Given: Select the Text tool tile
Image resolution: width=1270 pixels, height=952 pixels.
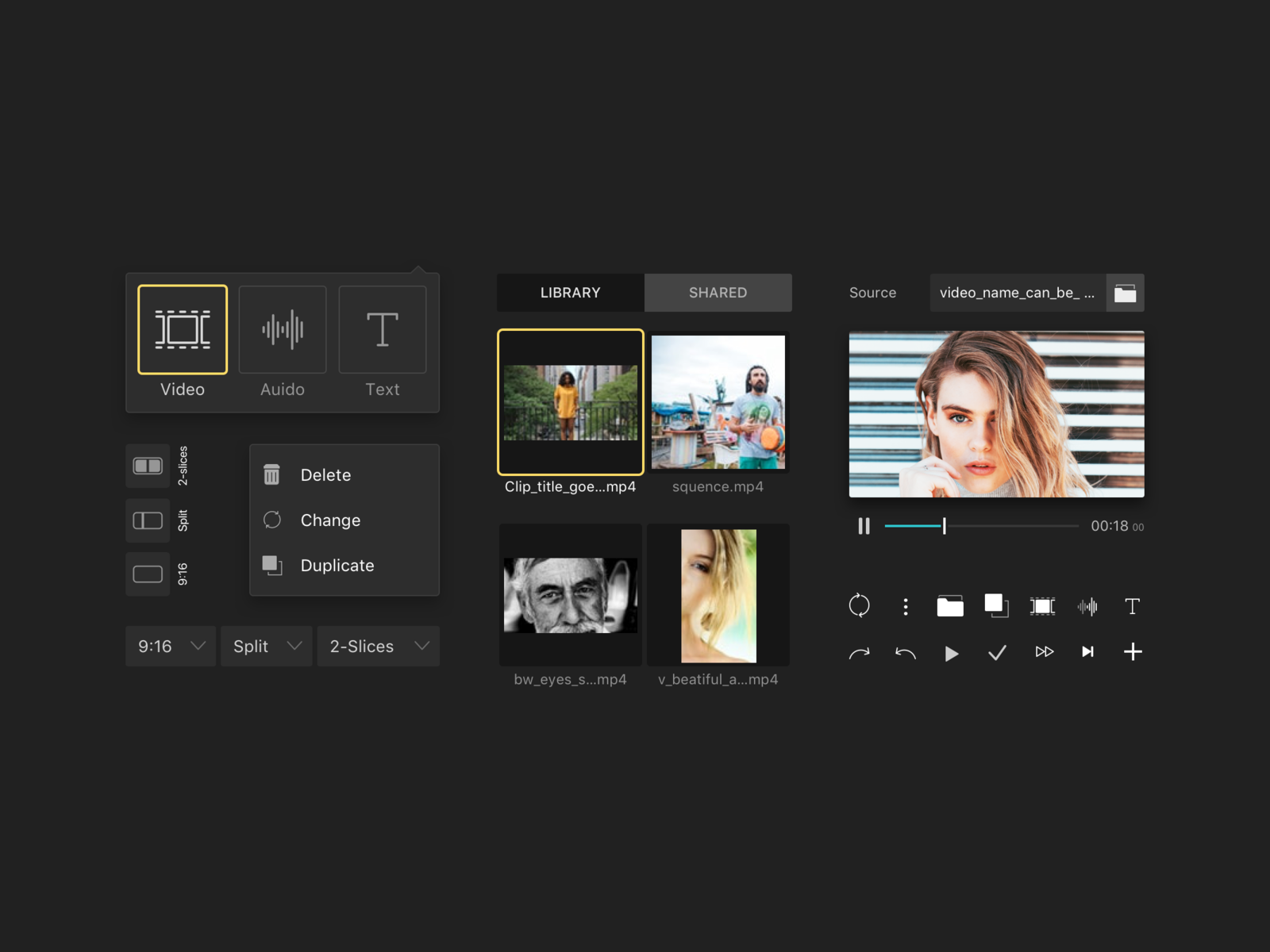Looking at the screenshot, I should (x=382, y=329).
